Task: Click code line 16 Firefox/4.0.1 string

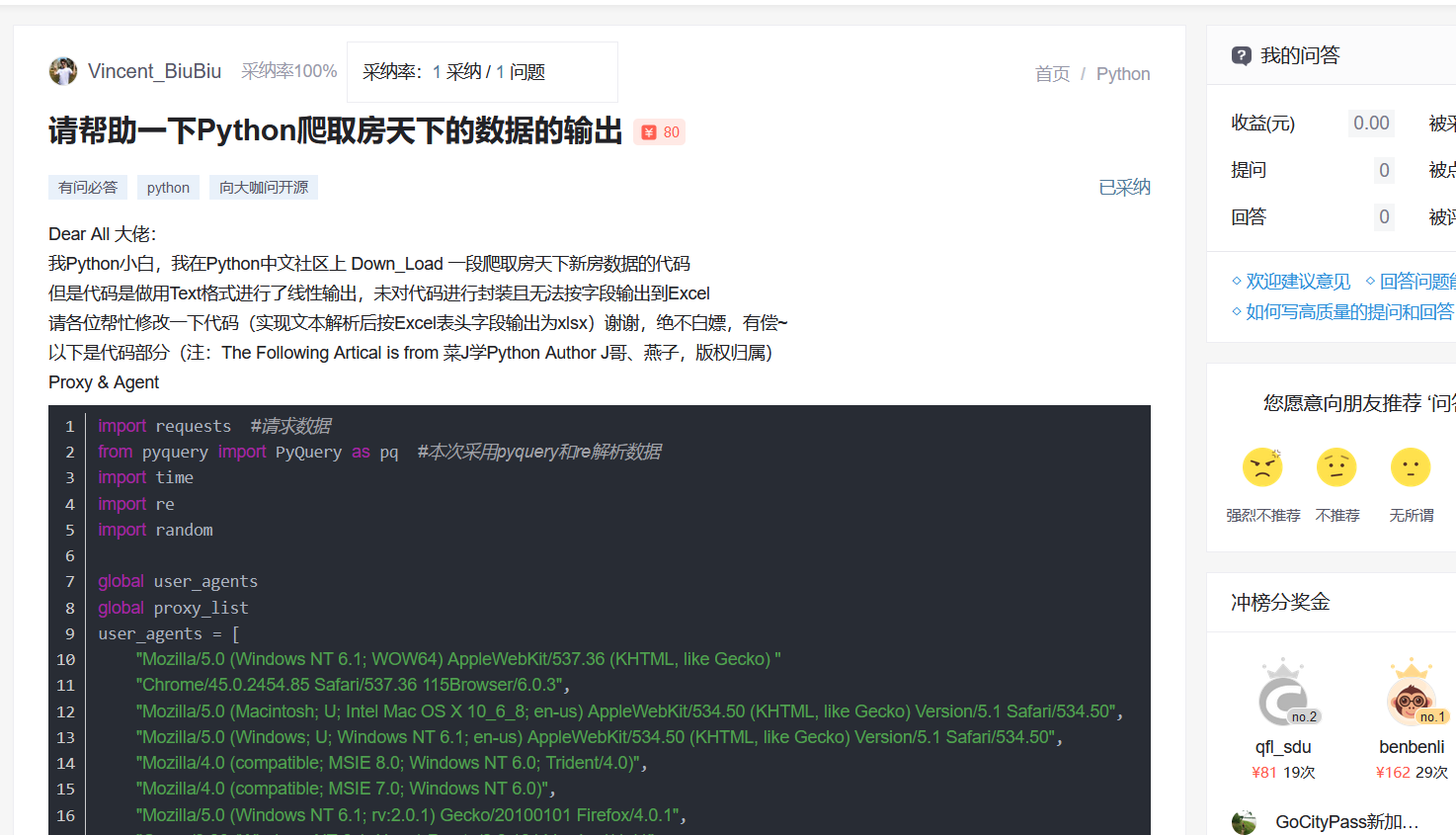Action: pos(411,815)
